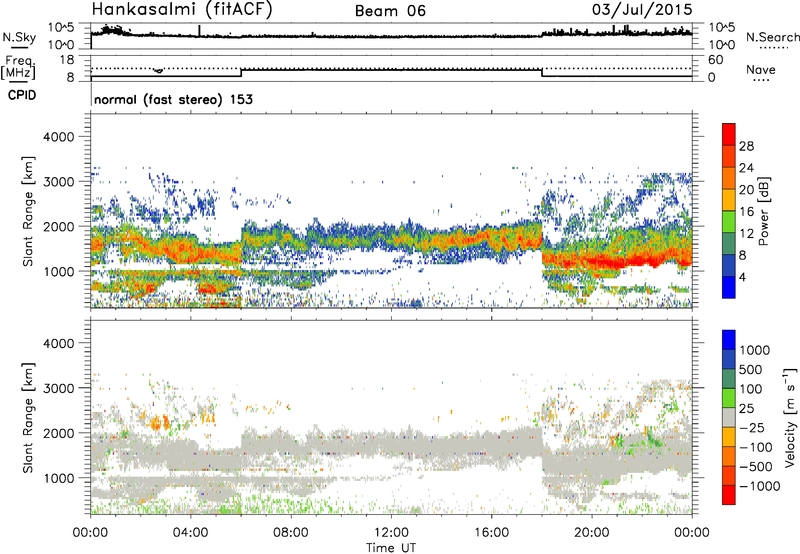The image size is (800, 554).
Task: Click the 08:00 time tick label
Action: (x=290, y=532)
